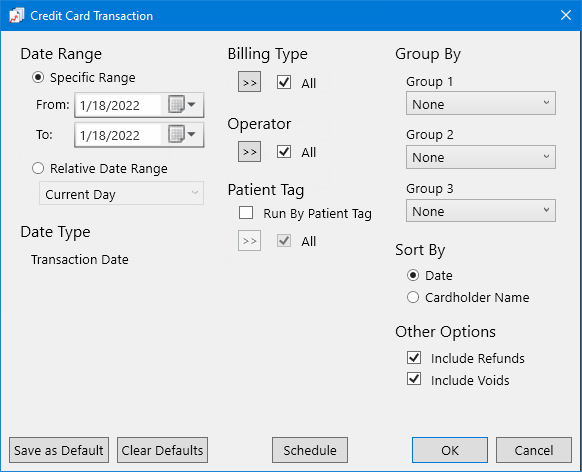Click the Operator selection arrows button
This screenshot has width=582, height=472.
click(x=249, y=151)
